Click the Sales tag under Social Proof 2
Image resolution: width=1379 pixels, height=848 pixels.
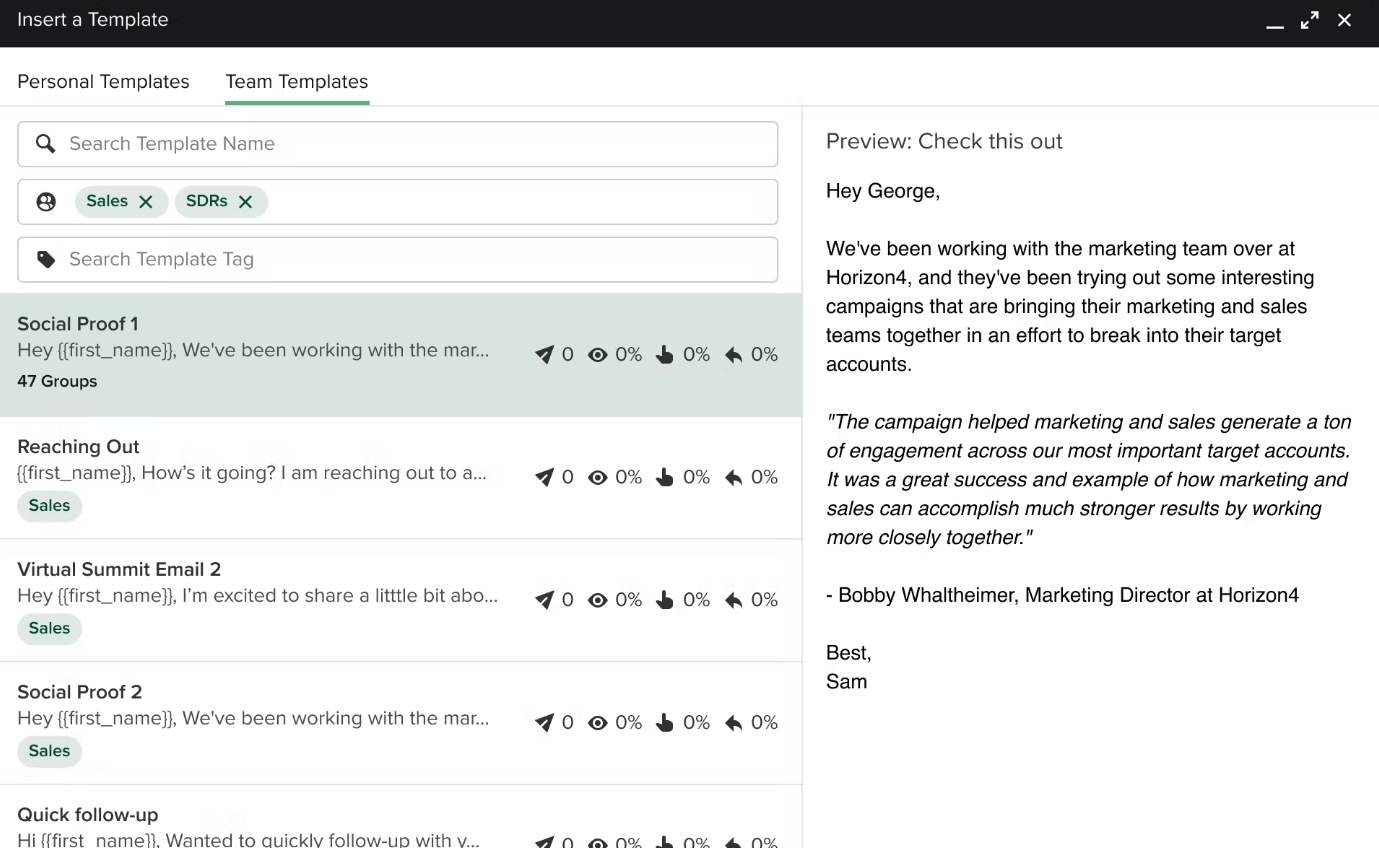pos(49,751)
